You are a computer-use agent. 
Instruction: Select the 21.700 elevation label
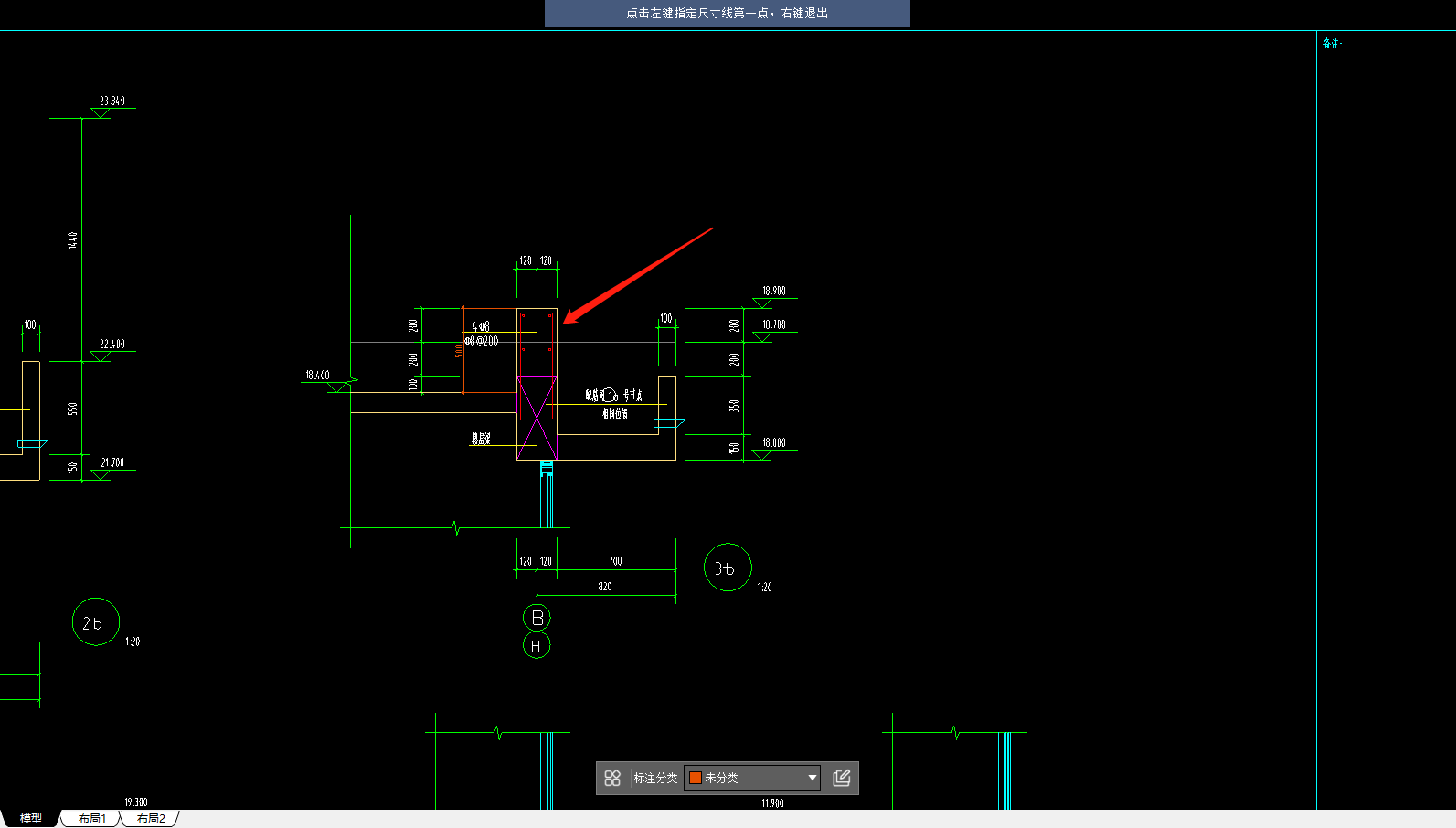pyautogui.click(x=112, y=462)
